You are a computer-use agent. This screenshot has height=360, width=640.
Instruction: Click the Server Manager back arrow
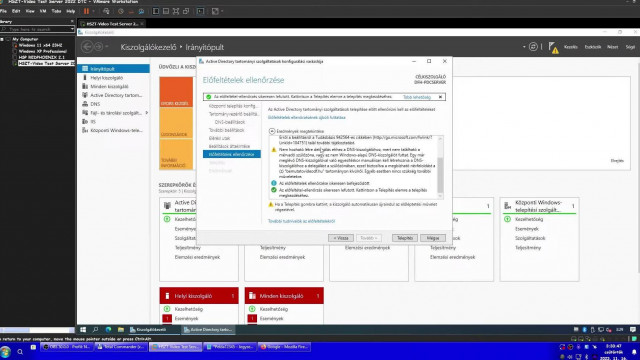click(87, 47)
